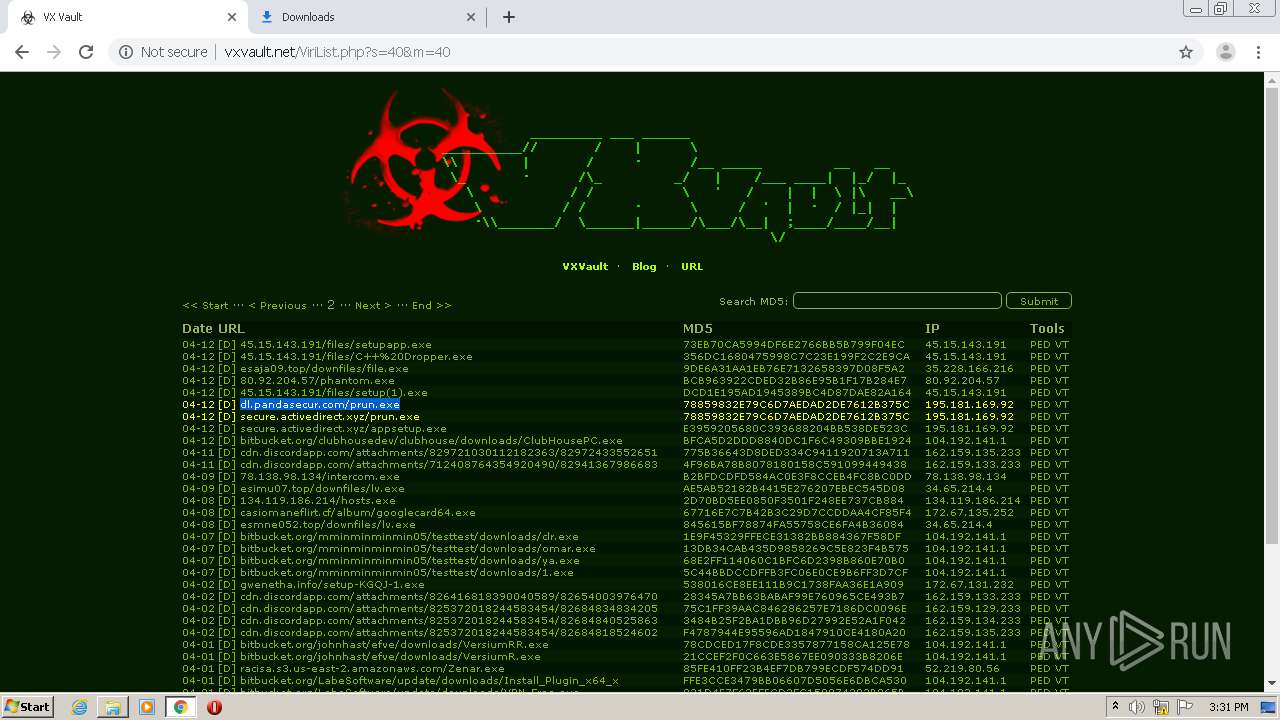Open 78.138.98.134/intercom.exe entry
This screenshot has height=720, width=1280.
click(x=319, y=477)
